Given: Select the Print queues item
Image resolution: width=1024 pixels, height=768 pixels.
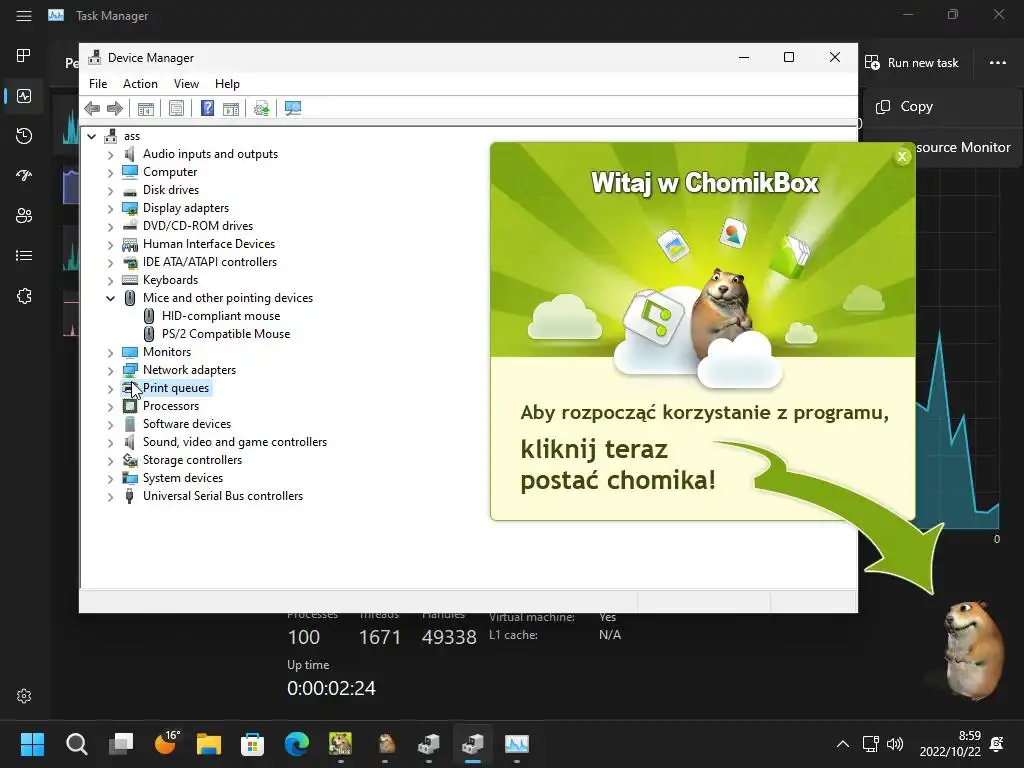Looking at the screenshot, I should click(176, 388).
